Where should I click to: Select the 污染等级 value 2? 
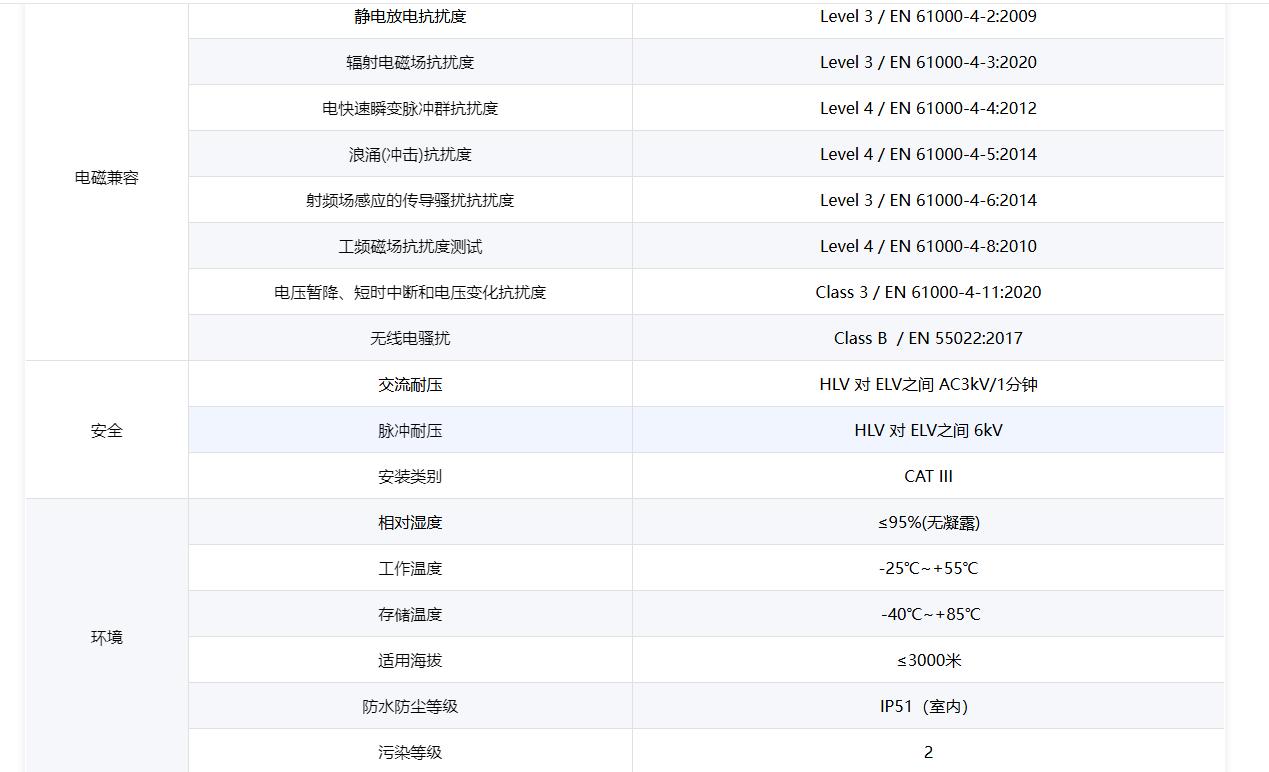pos(928,752)
